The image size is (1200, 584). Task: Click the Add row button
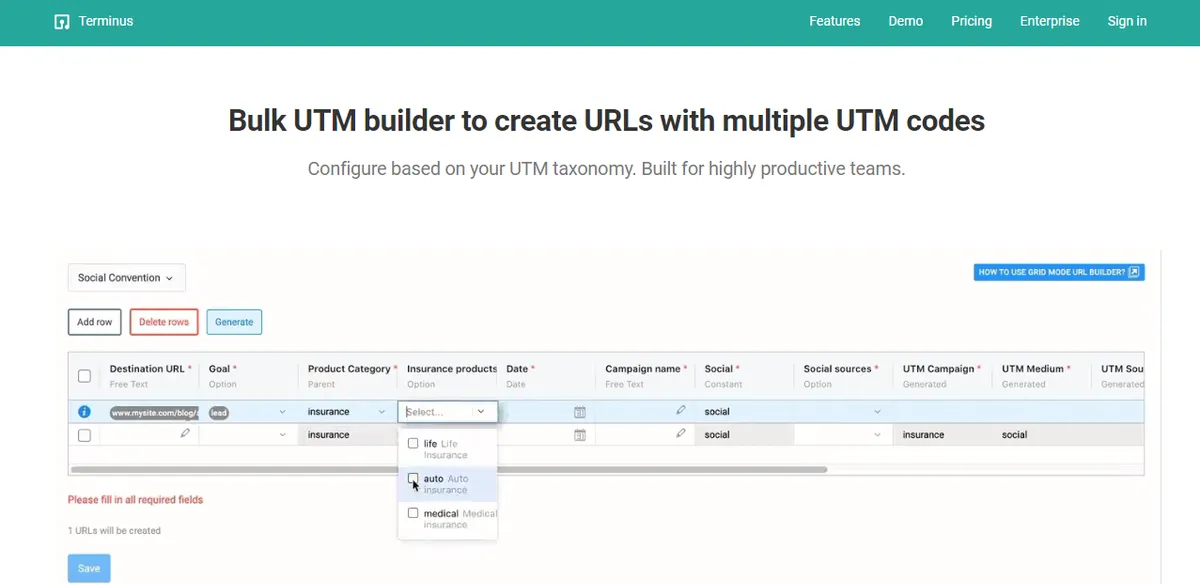[x=94, y=321]
